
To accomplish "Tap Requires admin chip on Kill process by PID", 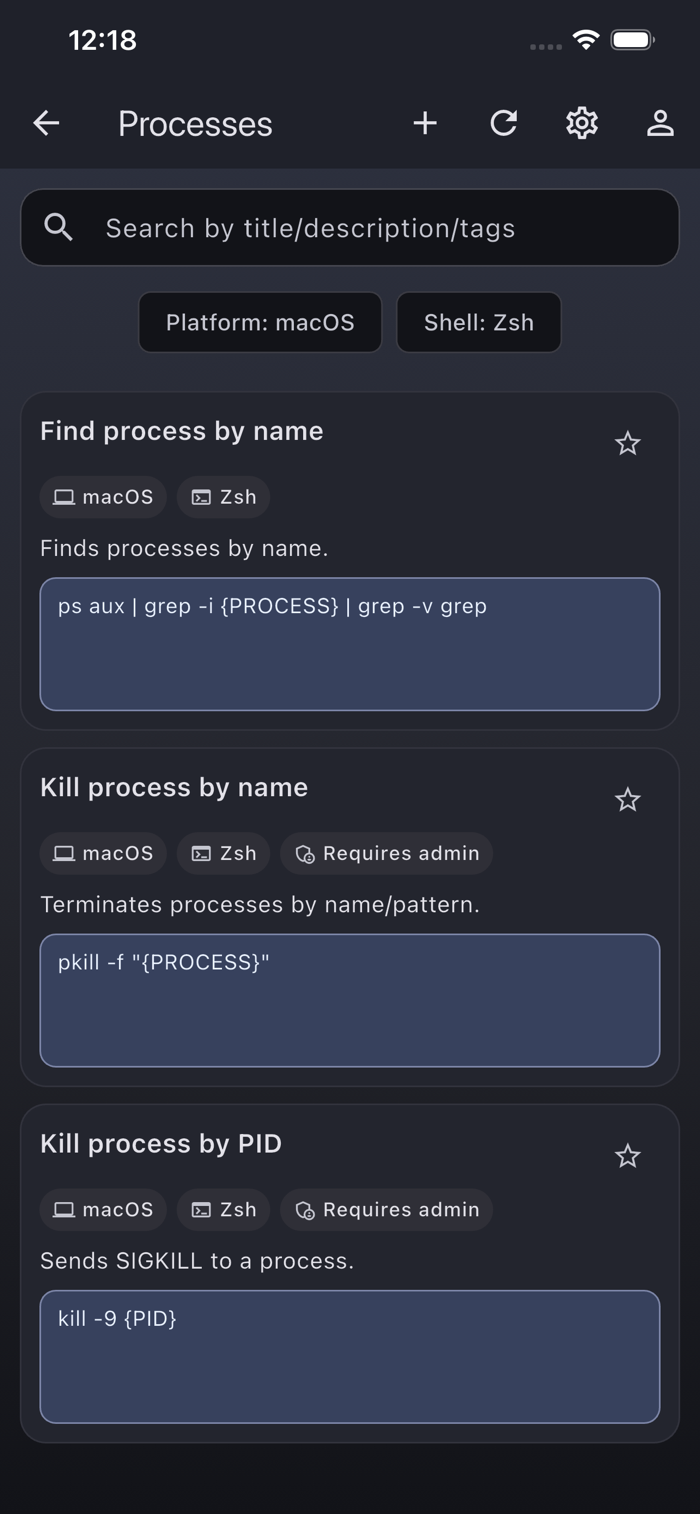I will [x=387, y=1209].
